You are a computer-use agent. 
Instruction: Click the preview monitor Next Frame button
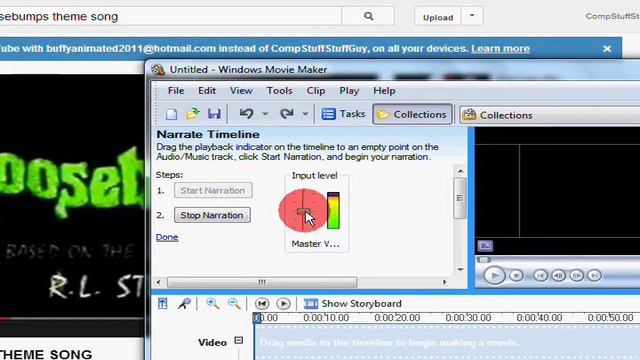pos(576,276)
